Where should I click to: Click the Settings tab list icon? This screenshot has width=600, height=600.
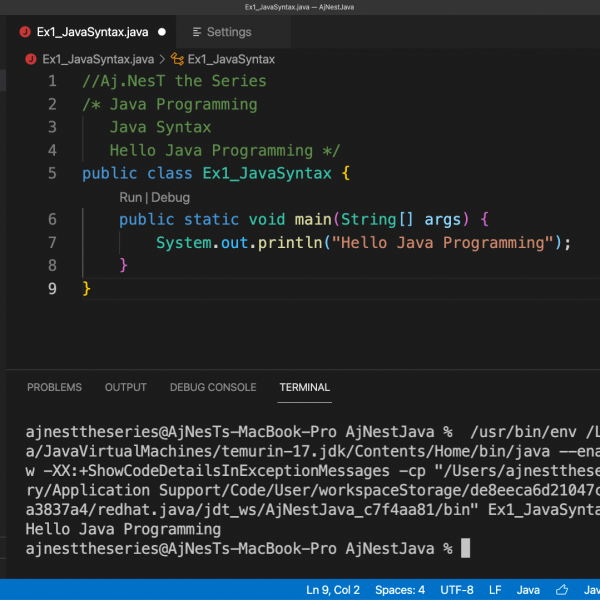[196, 32]
